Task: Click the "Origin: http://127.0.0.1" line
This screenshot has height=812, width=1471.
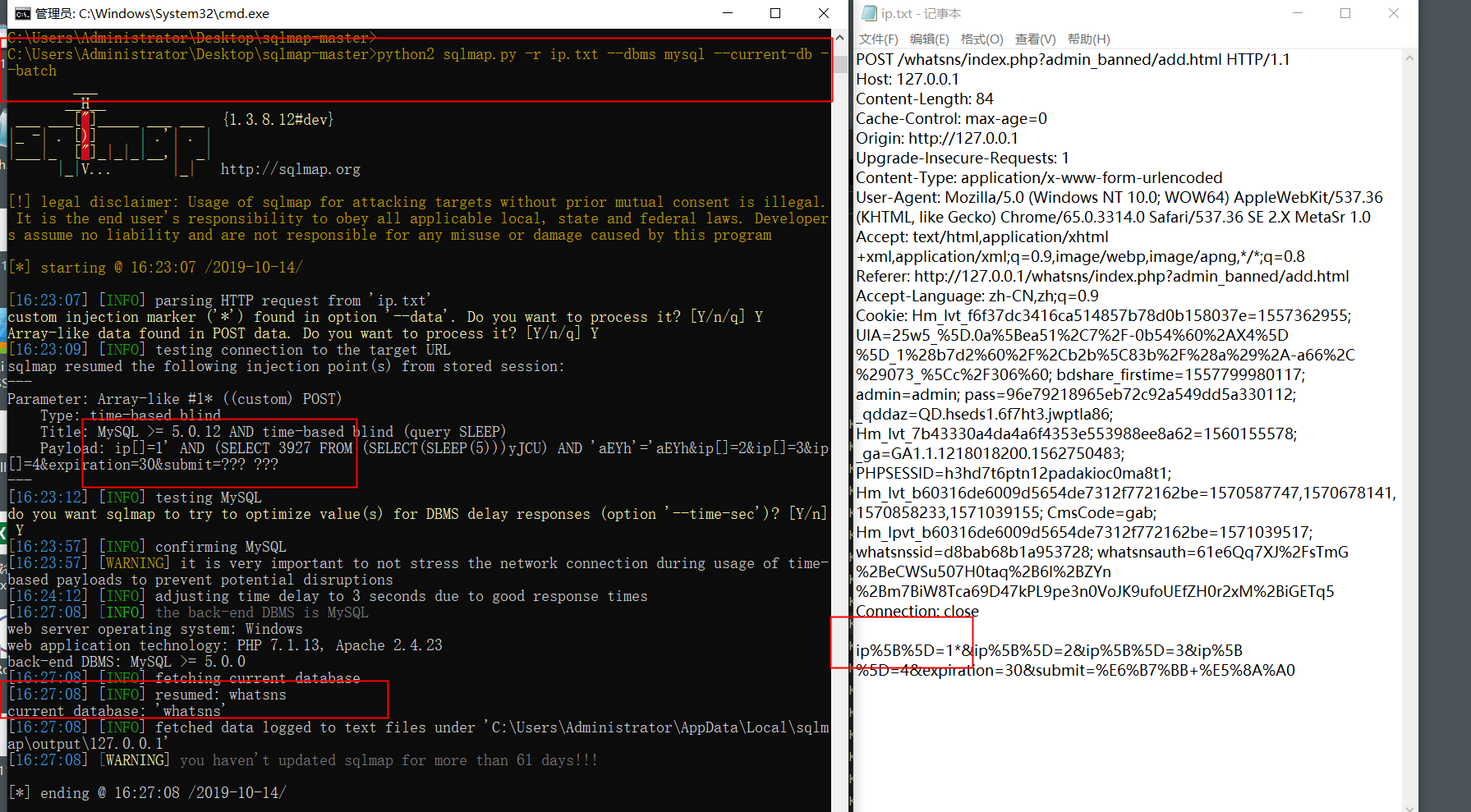Action: pos(937,138)
